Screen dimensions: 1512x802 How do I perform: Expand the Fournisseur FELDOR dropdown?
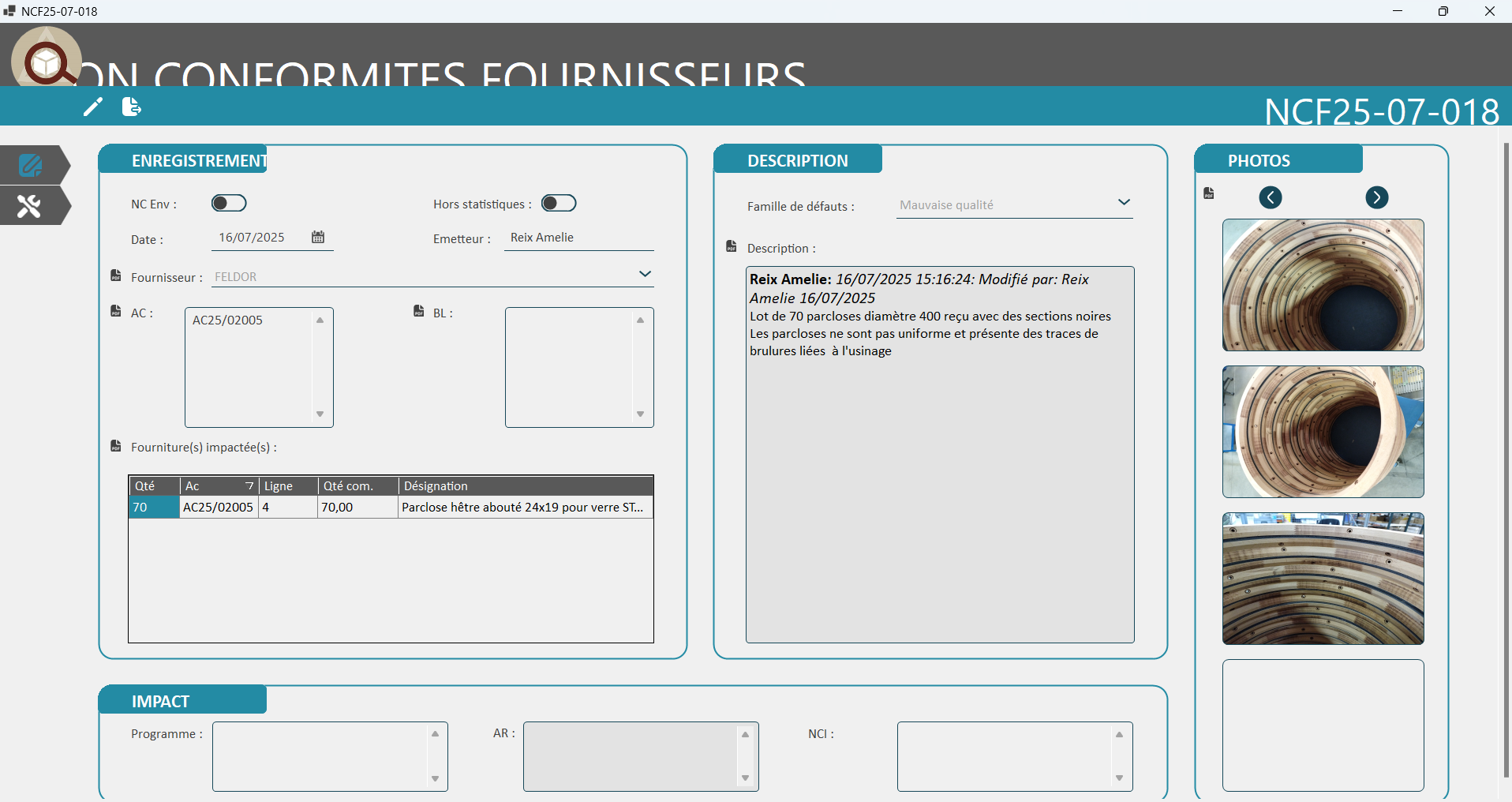(645, 274)
